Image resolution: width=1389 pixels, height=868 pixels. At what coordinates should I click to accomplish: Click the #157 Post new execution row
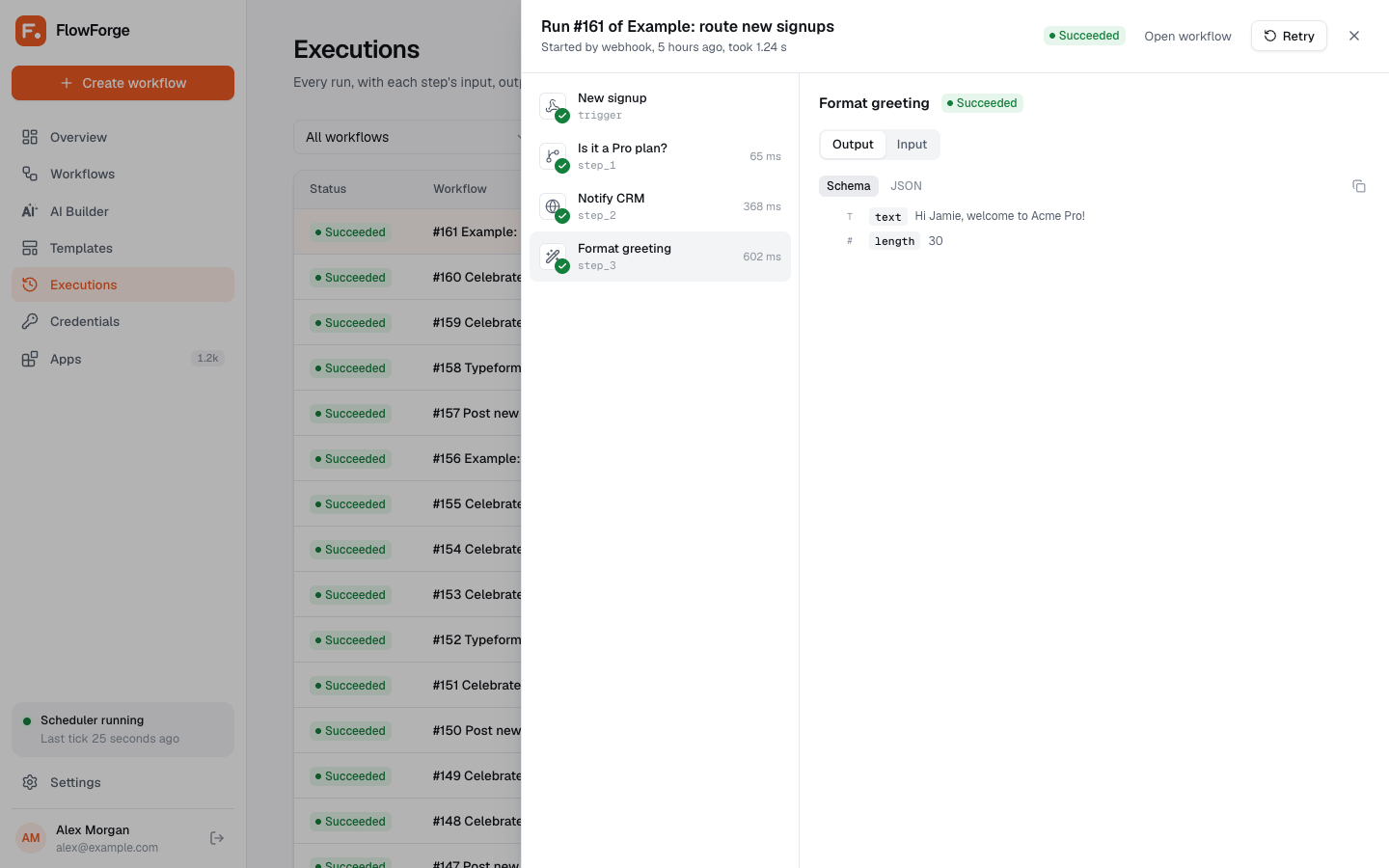click(408, 413)
